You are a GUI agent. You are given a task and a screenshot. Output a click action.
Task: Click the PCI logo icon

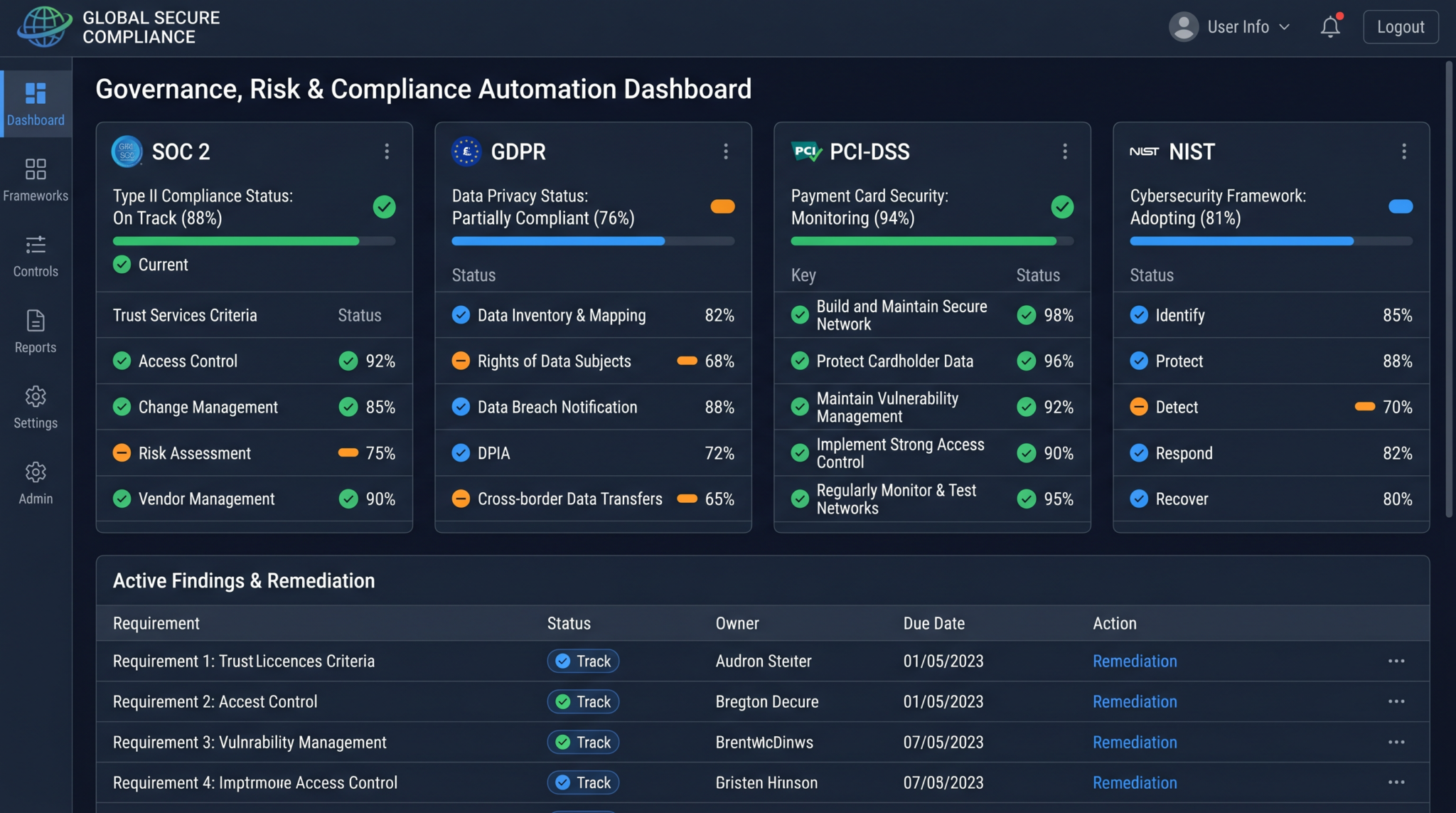[x=806, y=152]
